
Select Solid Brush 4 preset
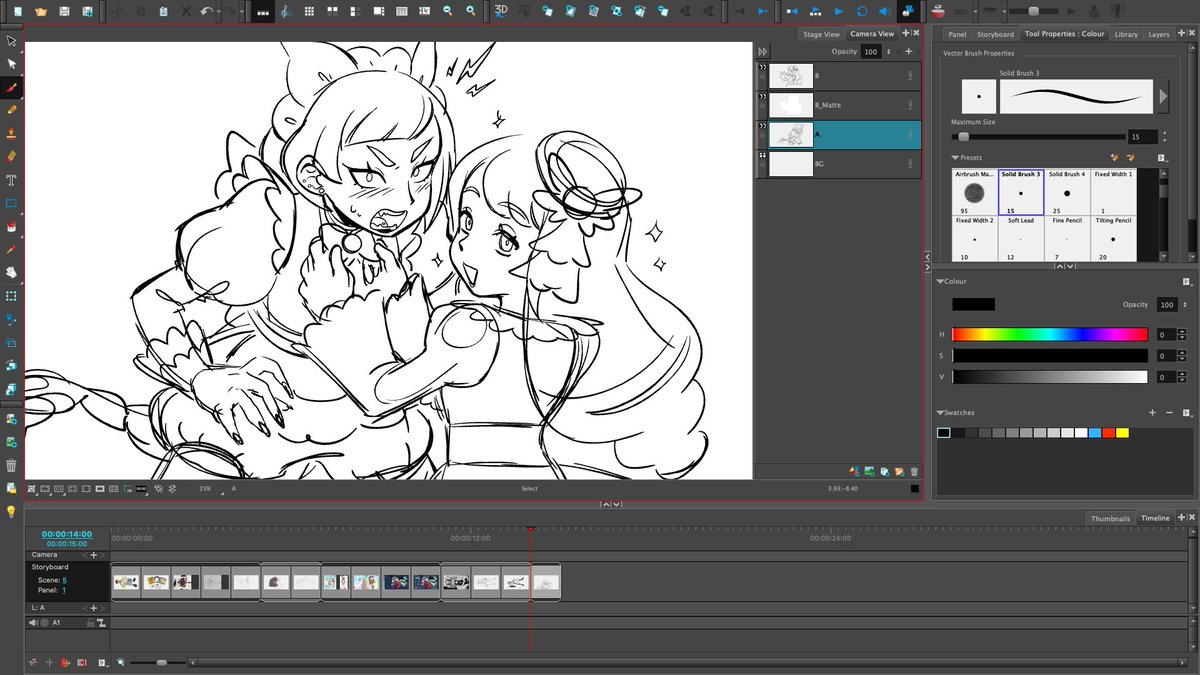coord(1067,192)
